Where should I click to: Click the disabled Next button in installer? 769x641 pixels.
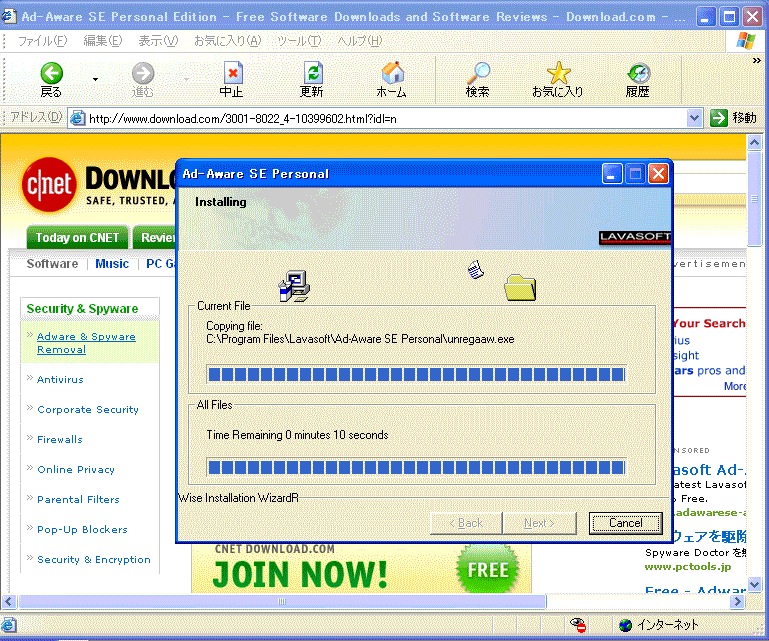tap(539, 523)
